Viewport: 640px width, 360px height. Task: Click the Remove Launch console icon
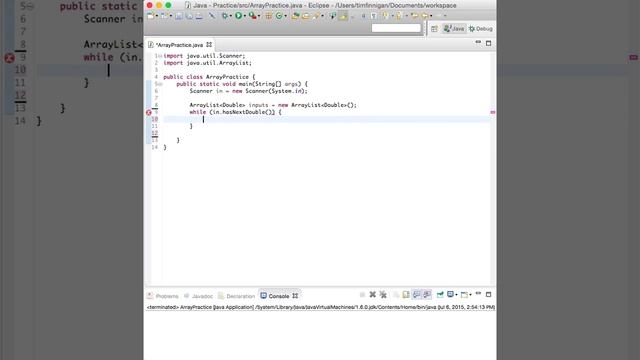(x=373, y=295)
